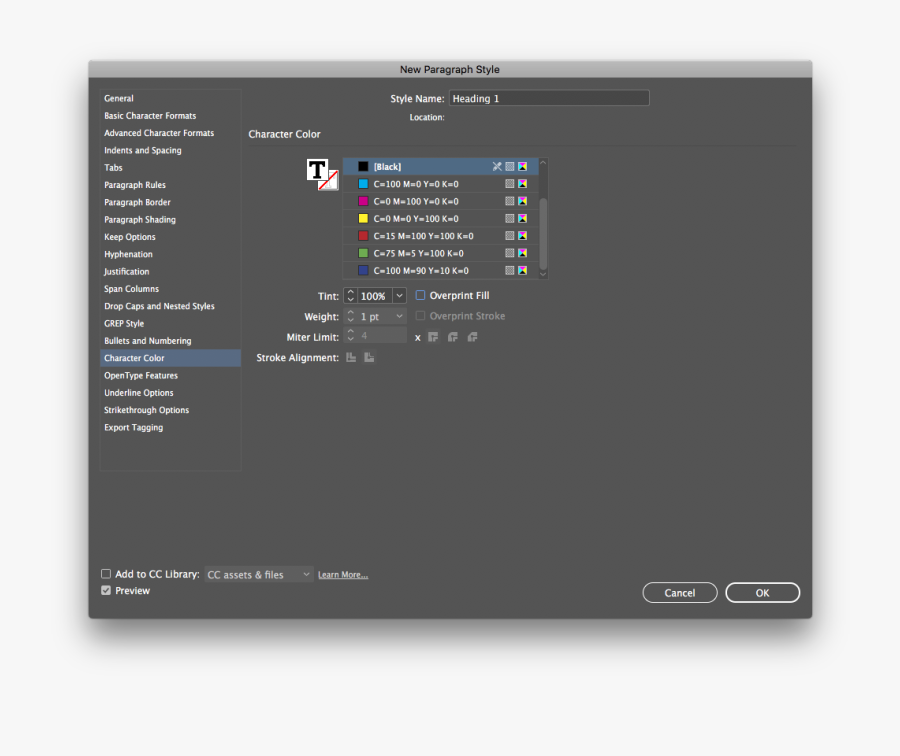The image size is (900, 756).
Task: Click the no-edit pencil icon on [Black]
Action: coord(497,166)
